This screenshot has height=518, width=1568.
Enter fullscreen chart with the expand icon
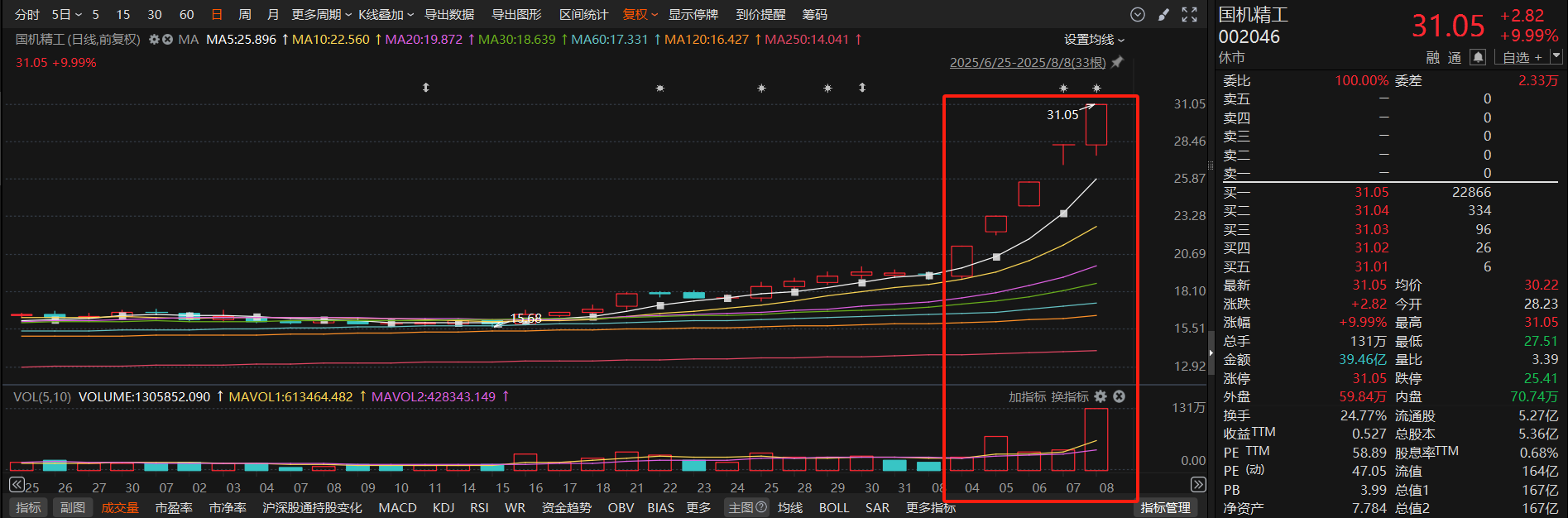pyautogui.click(x=1189, y=15)
